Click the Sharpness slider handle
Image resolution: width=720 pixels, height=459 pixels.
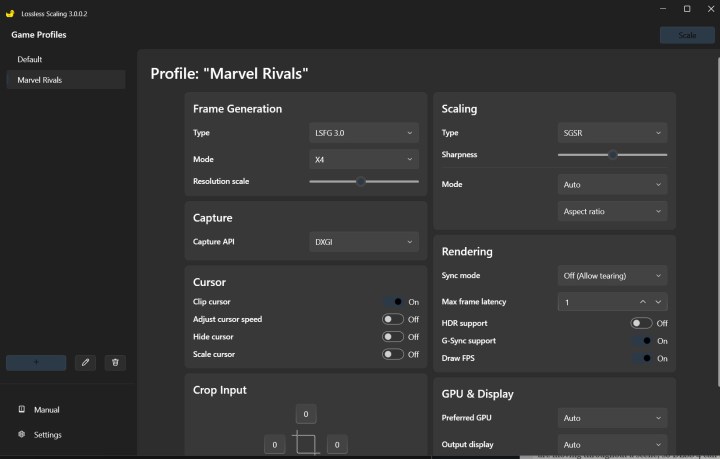click(613, 155)
